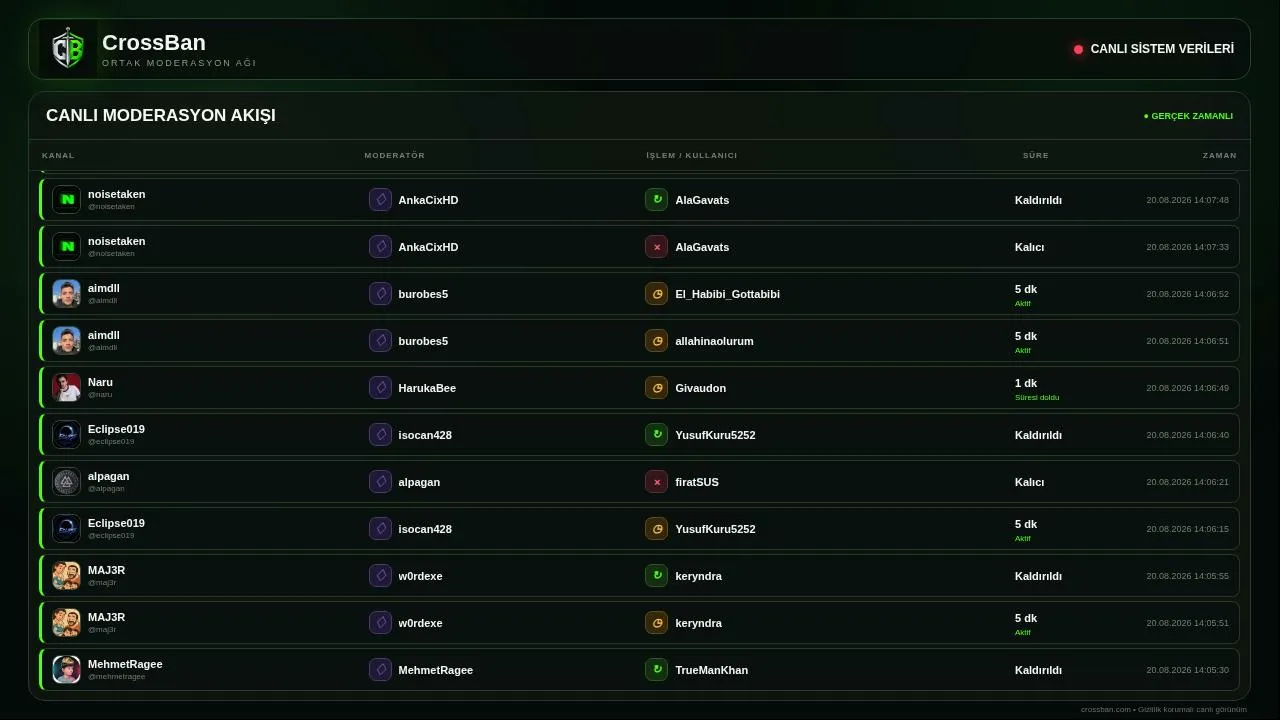The image size is (1280, 720).
Task: Open the first noisetaken channel avatar
Action: coord(66,200)
